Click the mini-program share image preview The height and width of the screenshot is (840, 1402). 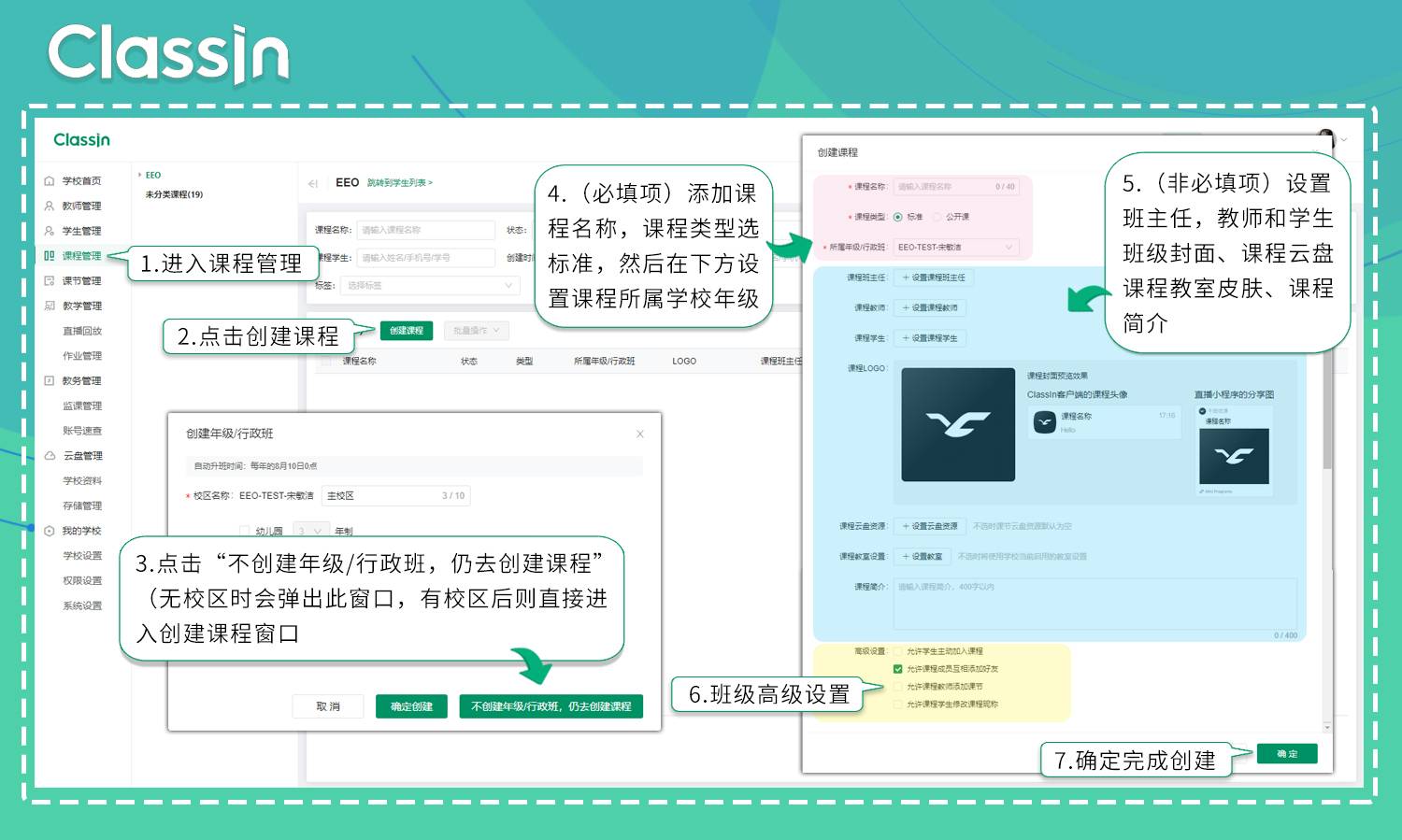pos(1234,456)
